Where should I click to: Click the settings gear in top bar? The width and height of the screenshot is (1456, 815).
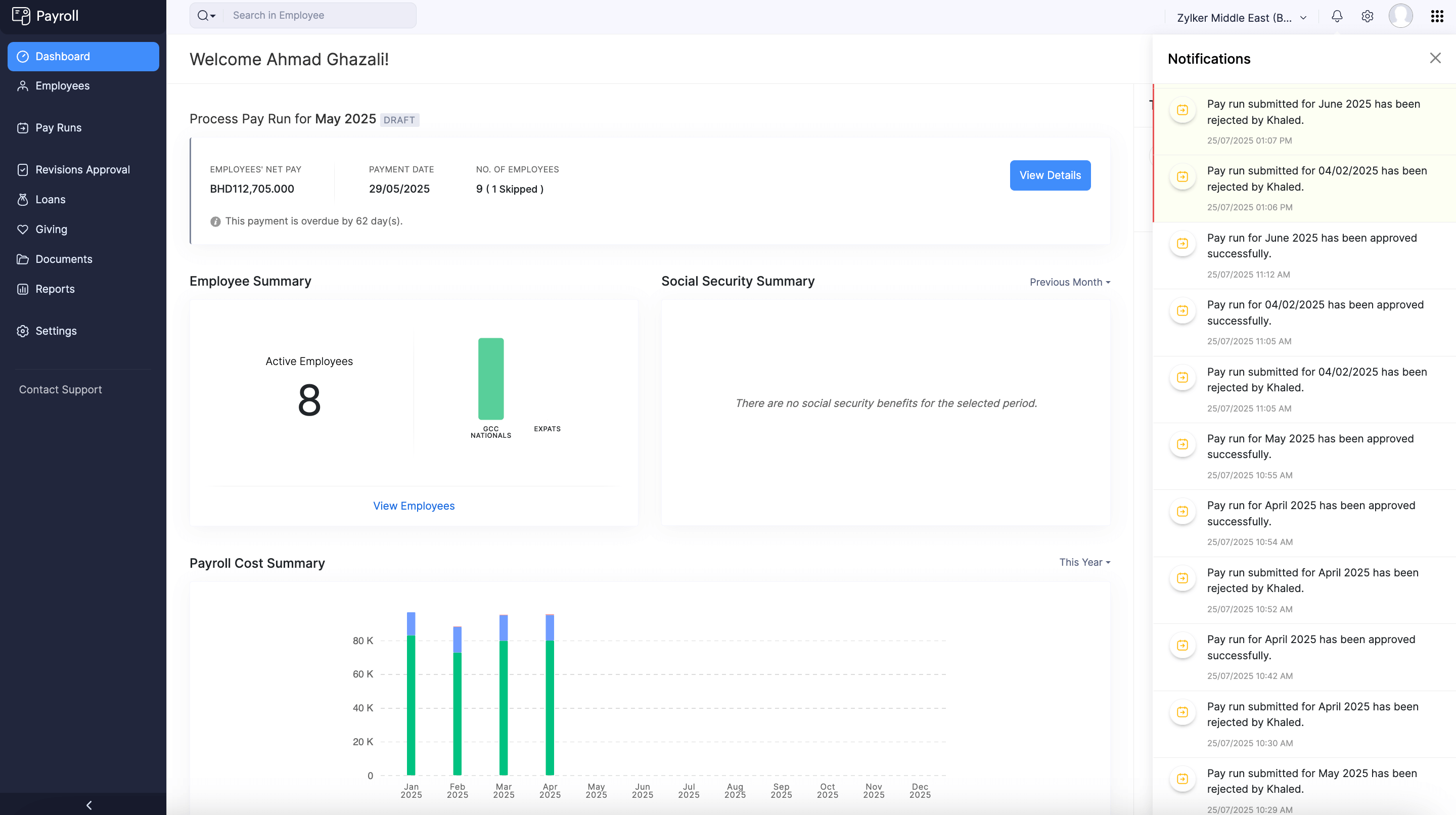click(1367, 16)
